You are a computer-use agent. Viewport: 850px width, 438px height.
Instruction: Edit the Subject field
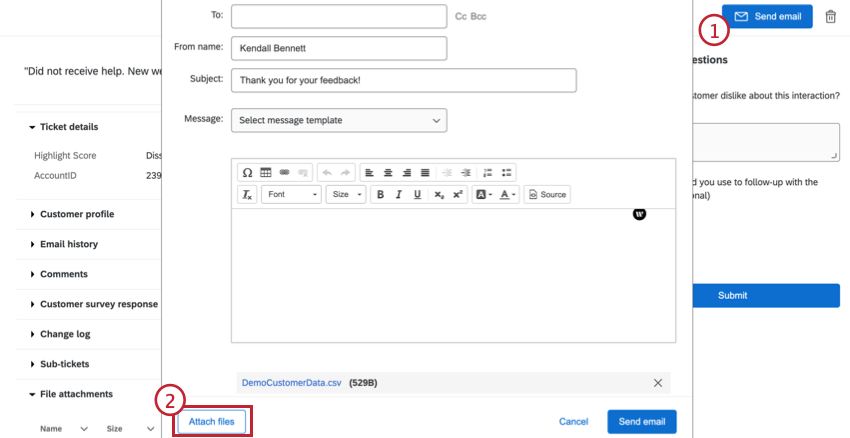tap(404, 80)
